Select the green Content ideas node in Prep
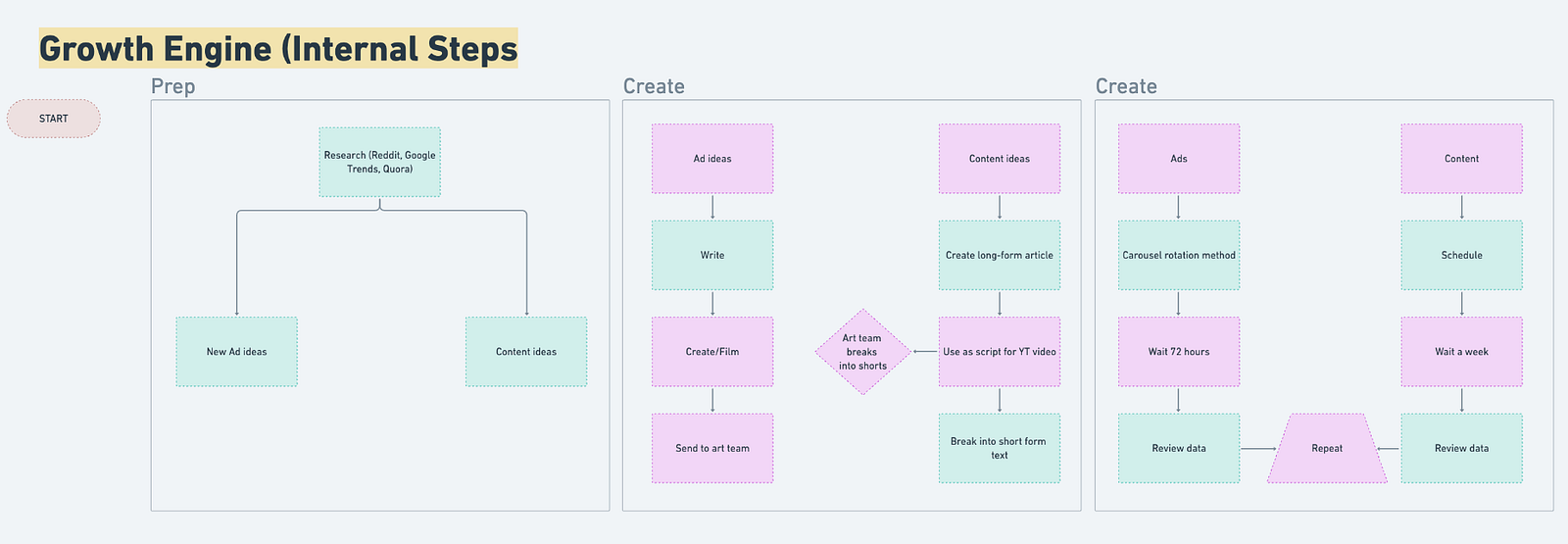 (526, 352)
